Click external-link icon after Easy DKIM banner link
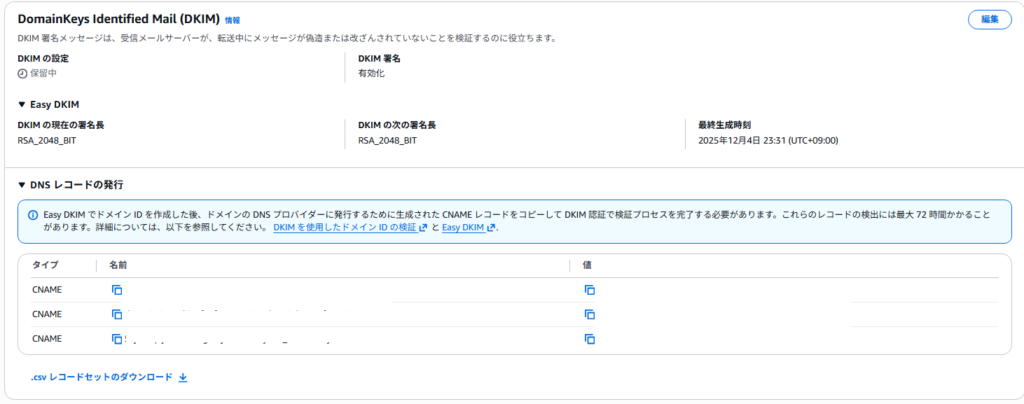Image resolution: width=1024 pixels, height=404 pixels. pos(493,228)
